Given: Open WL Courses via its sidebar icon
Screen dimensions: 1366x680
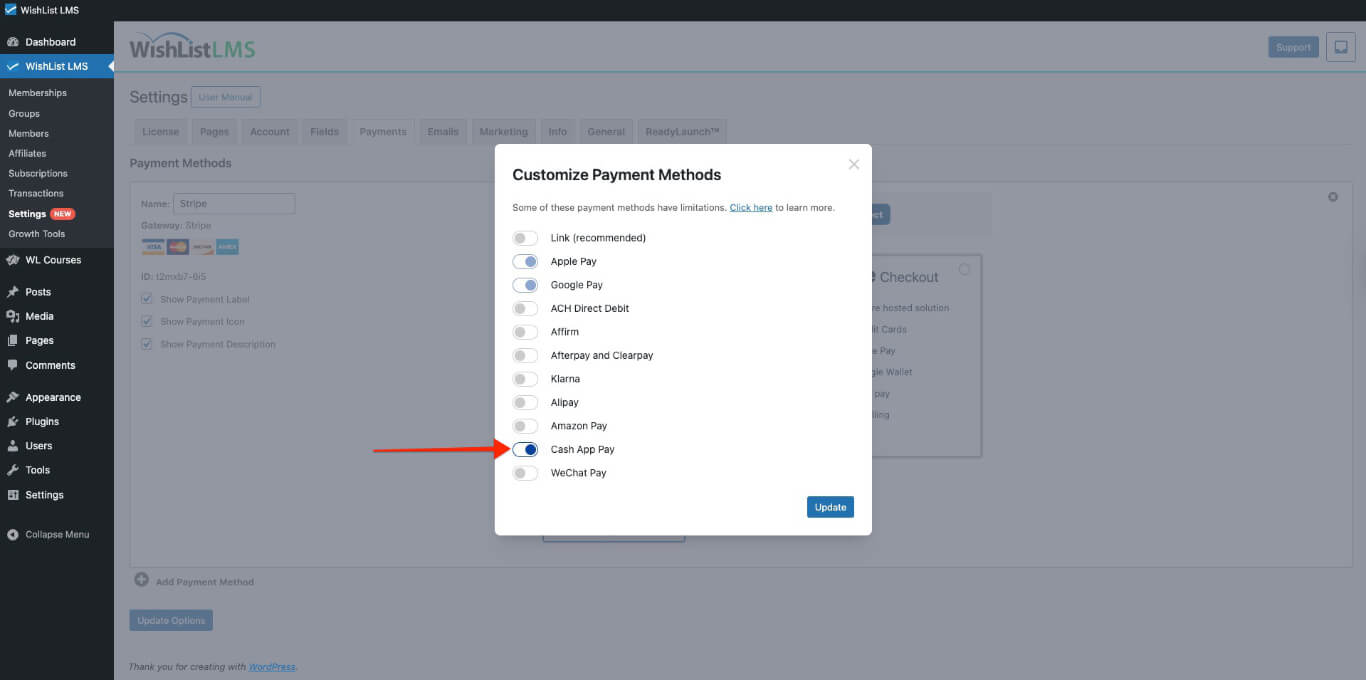Looking at the screenshot, I should (x=13, y=260).
